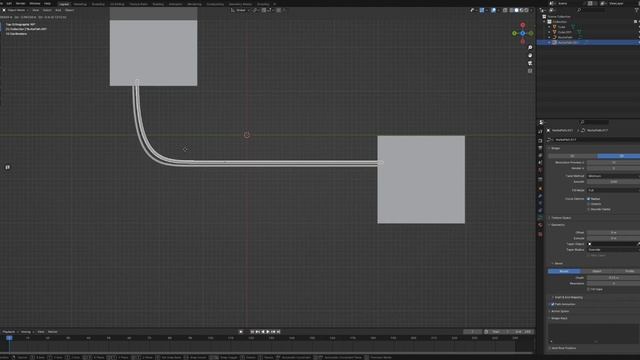
Task: Toggle camera view icon in viewport
Action: (530, 63)
